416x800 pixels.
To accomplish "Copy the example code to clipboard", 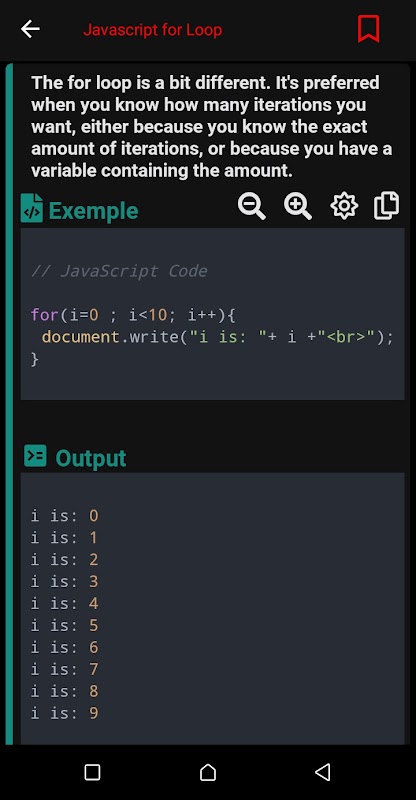I will 386,206.
